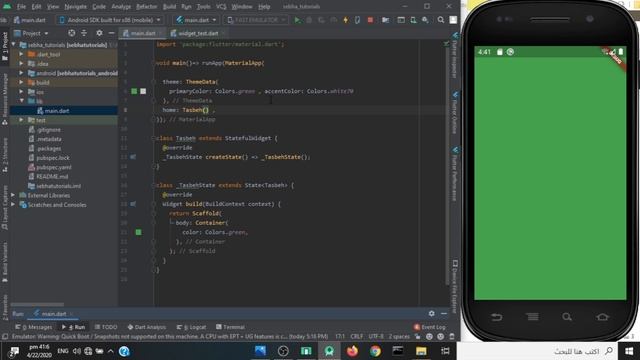Open the Messages tool window
Screen dimensions: 640x360
(x=34, y=327)
